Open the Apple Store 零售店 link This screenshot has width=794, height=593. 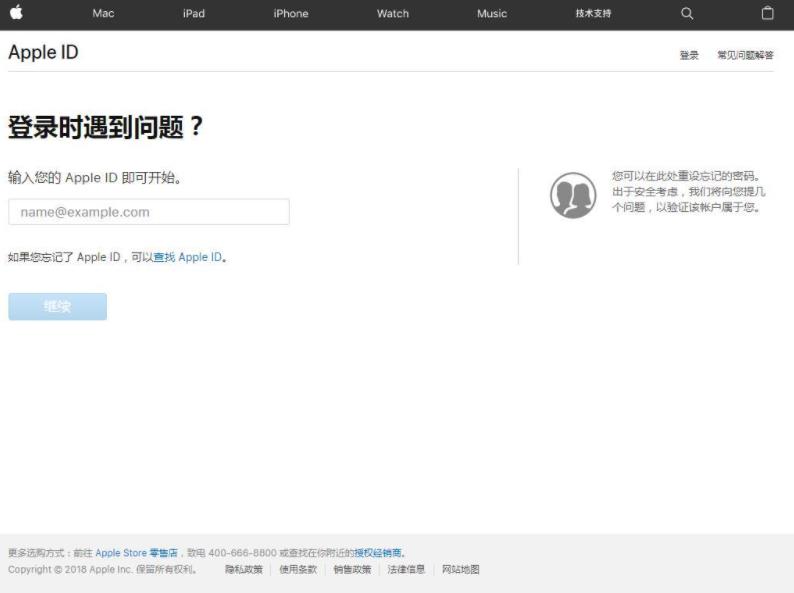(136, 553)
